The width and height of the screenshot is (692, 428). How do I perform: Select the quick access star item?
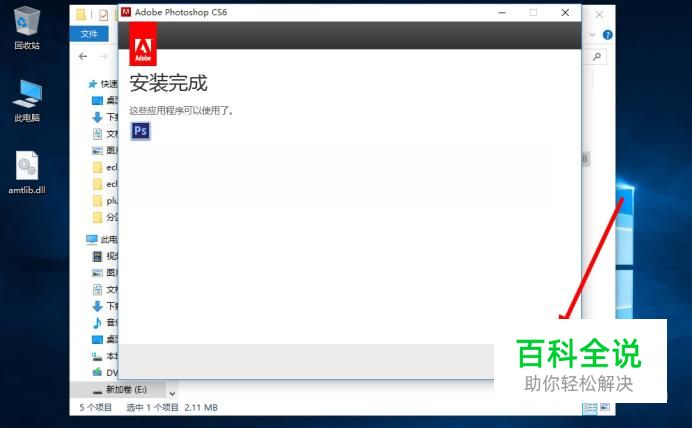point(103,84)
